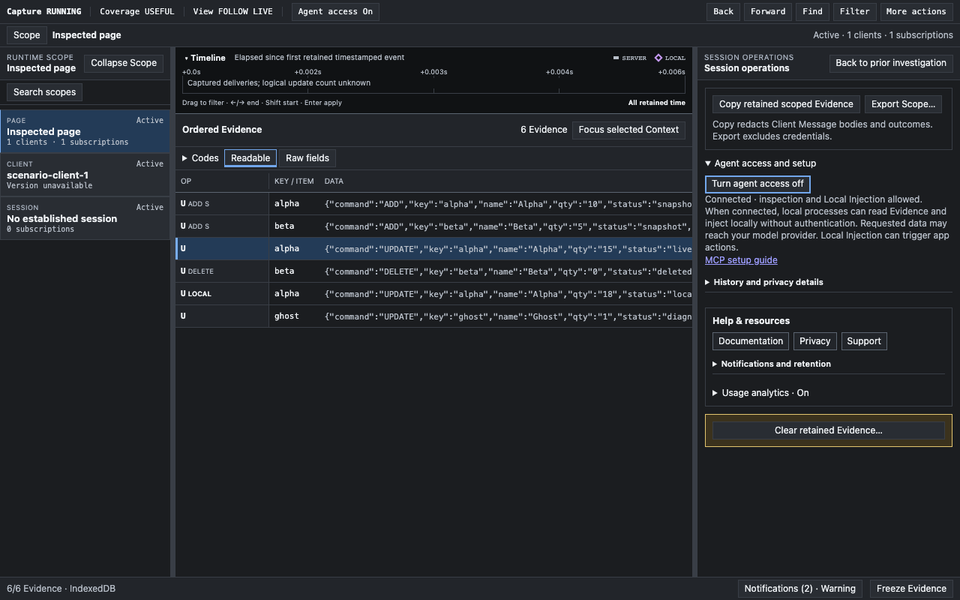The image size is (960, 600).
Task: Click Back to prior investigation
Action: tap(891, 63)
